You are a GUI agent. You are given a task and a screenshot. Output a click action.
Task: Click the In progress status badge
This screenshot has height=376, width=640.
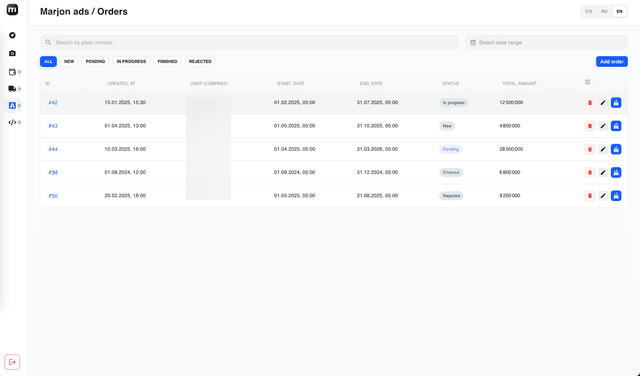[x=453, y=102]
